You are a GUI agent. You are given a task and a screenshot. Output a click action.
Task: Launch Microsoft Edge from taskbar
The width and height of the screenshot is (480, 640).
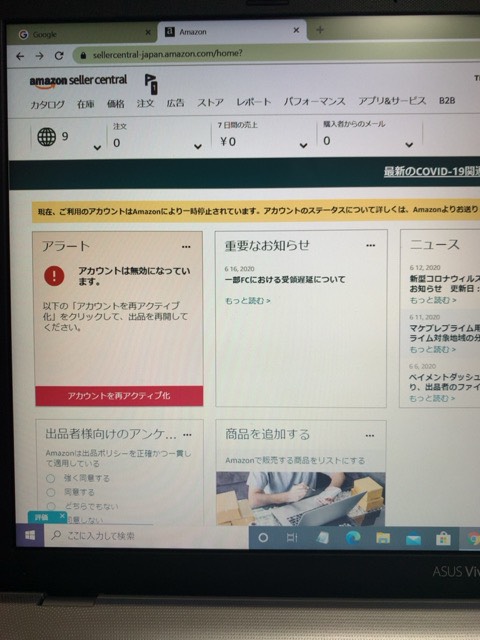coord(353,538)
